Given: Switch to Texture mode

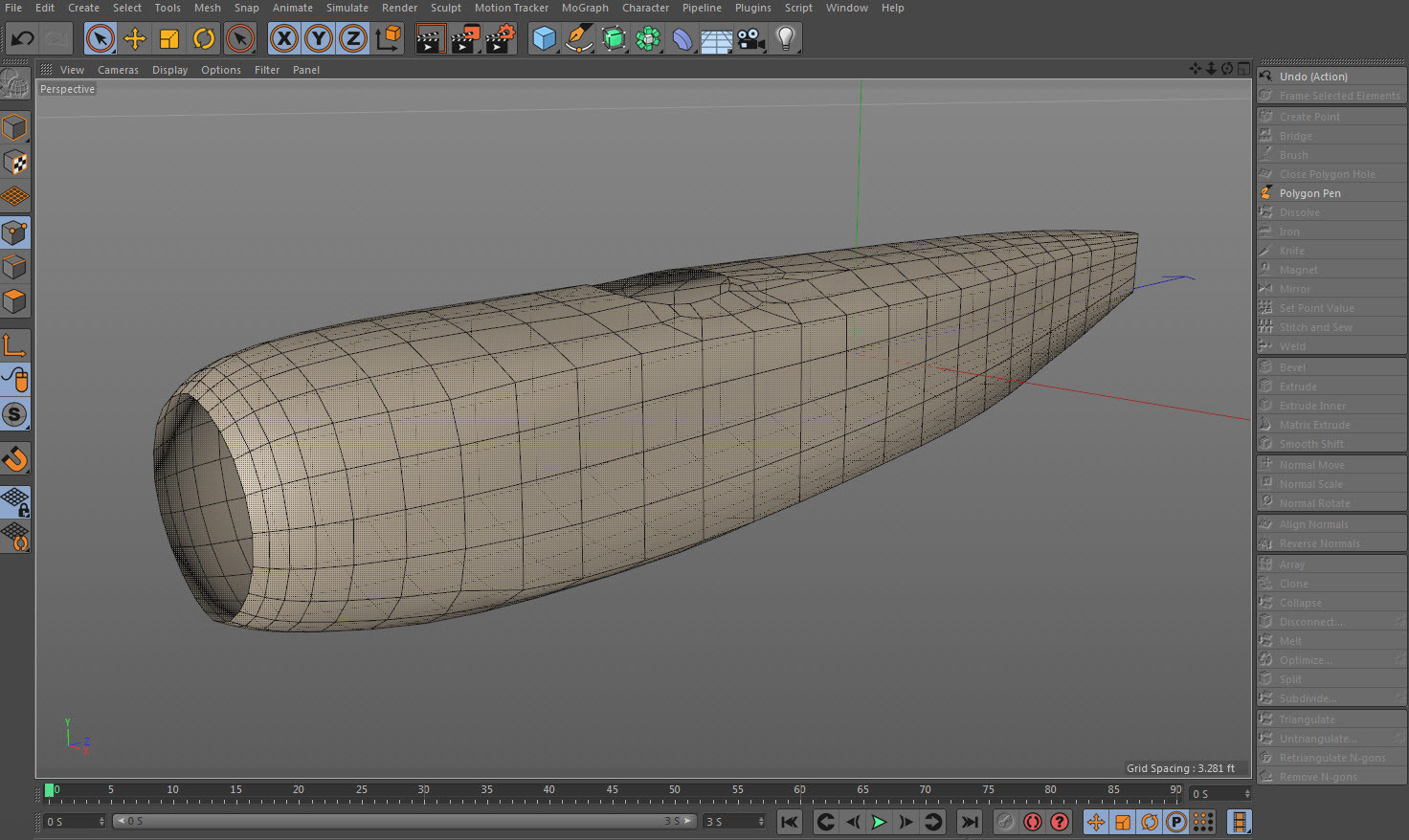Looking at the screenshot, I should (x=15, y=163).
